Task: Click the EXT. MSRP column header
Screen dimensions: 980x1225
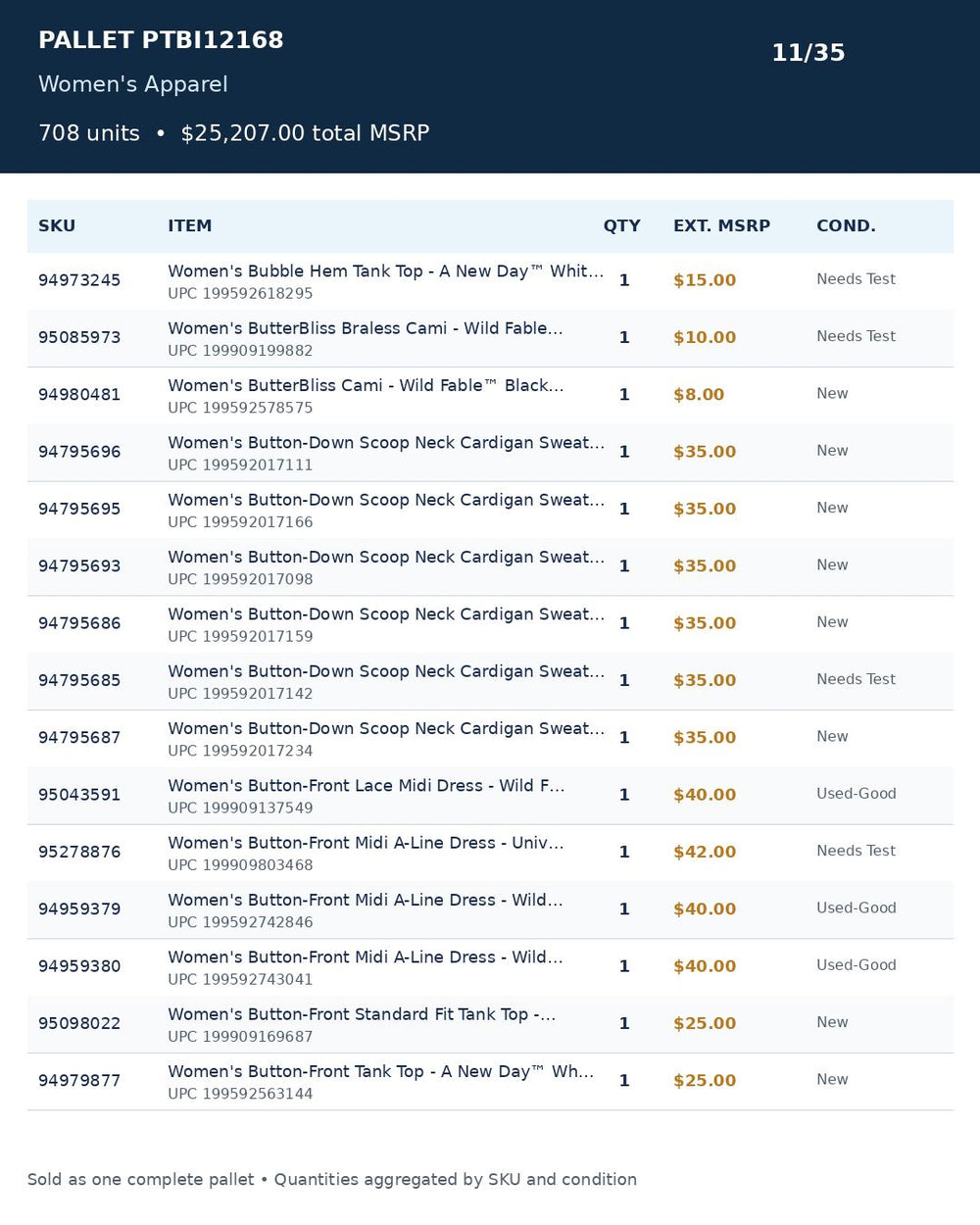Action: pyautogui.click(x=722, y=226)
